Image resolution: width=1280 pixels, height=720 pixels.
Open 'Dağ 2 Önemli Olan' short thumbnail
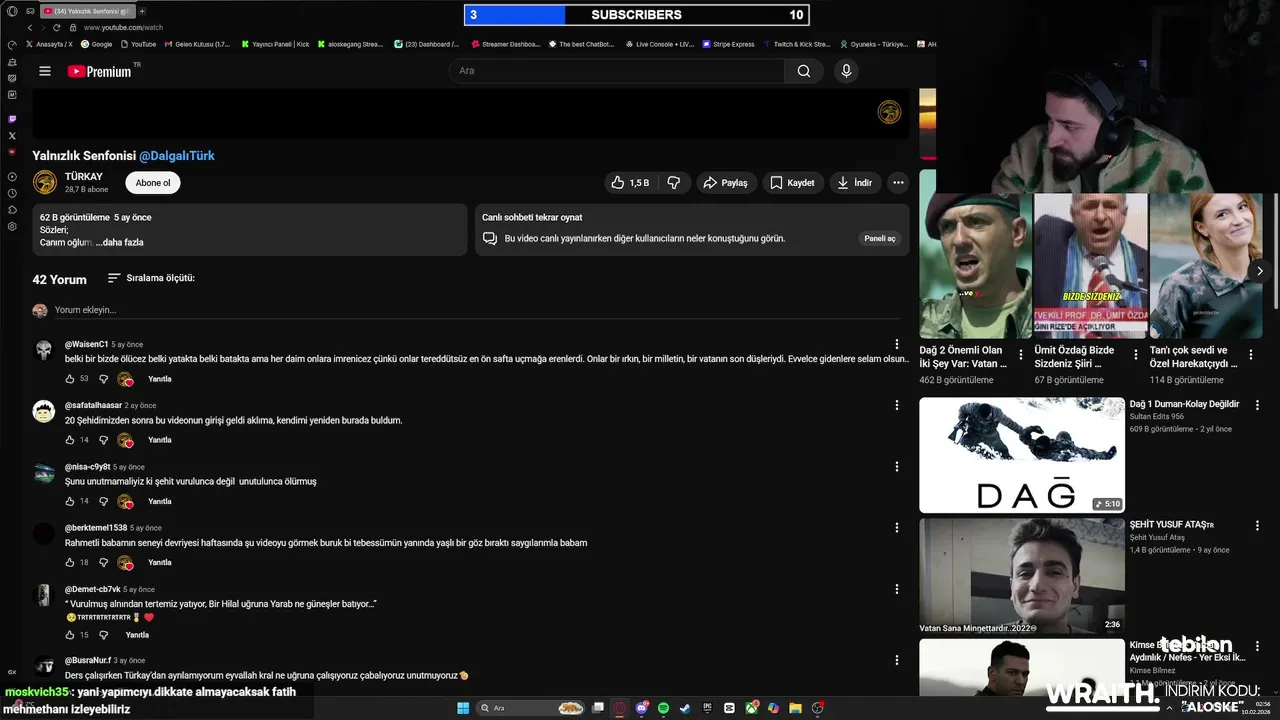975,265
